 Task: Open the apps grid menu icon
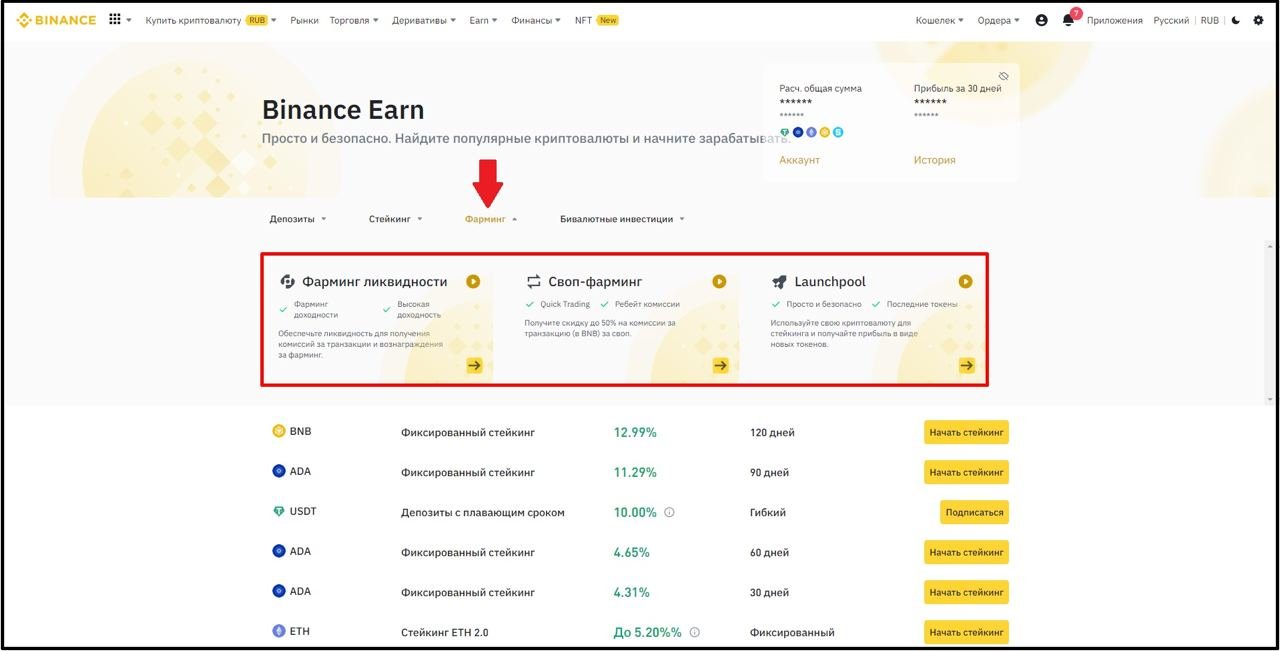(116, 20)
